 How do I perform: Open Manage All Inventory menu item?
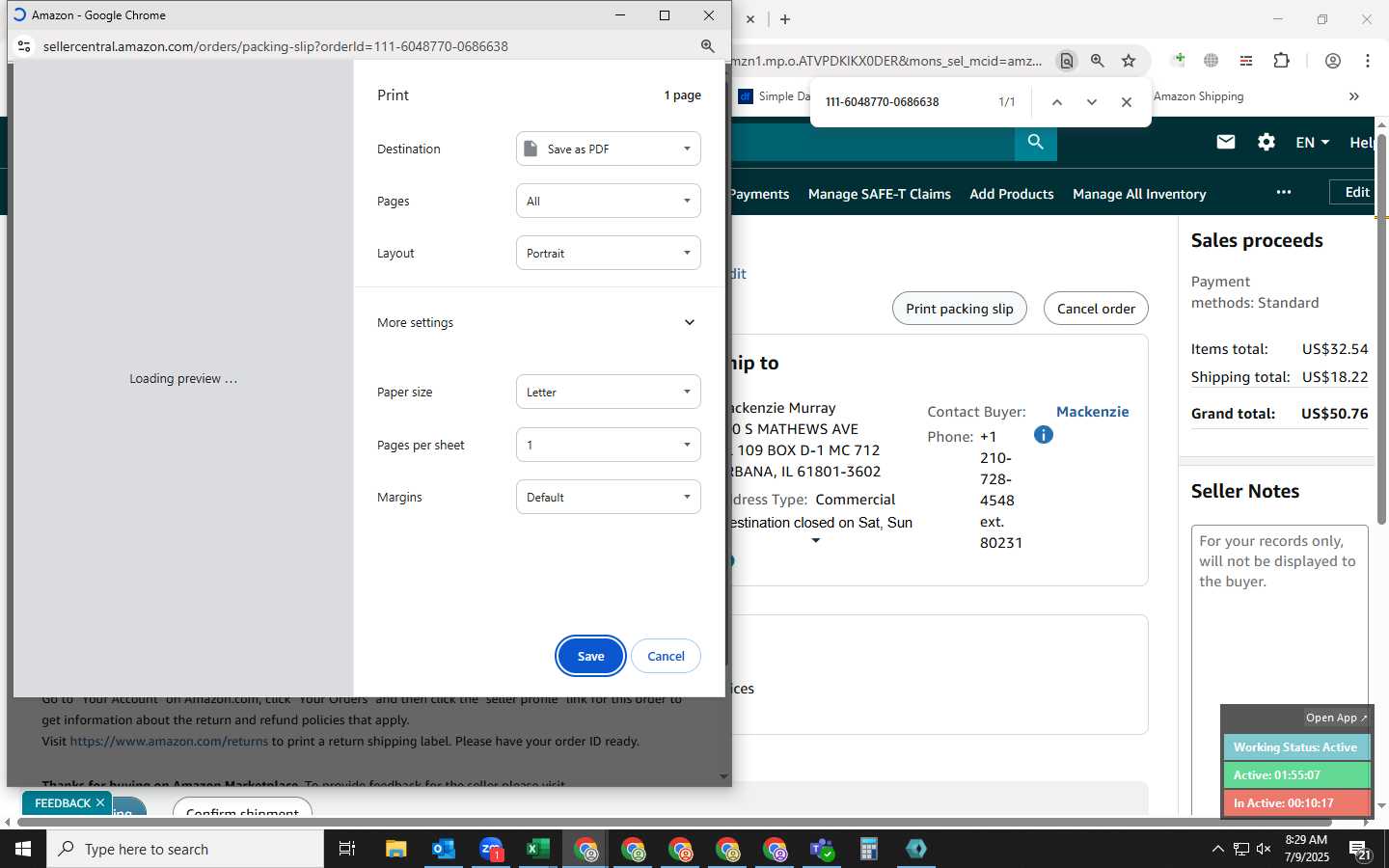point(1139,194)
